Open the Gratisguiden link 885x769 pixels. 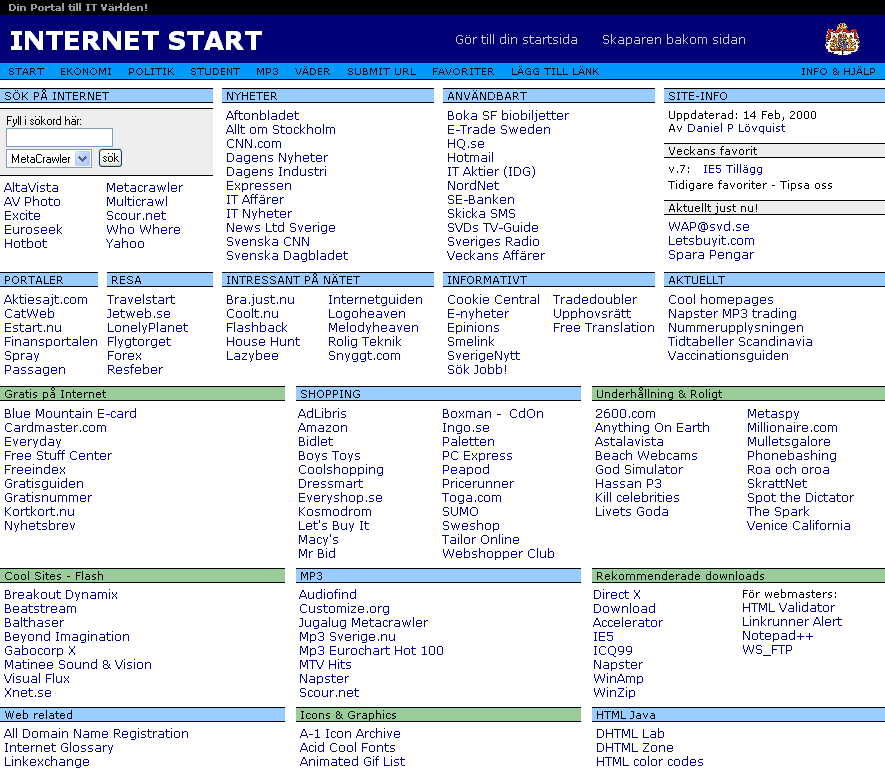pyautogui.click(x=44, y=484)
